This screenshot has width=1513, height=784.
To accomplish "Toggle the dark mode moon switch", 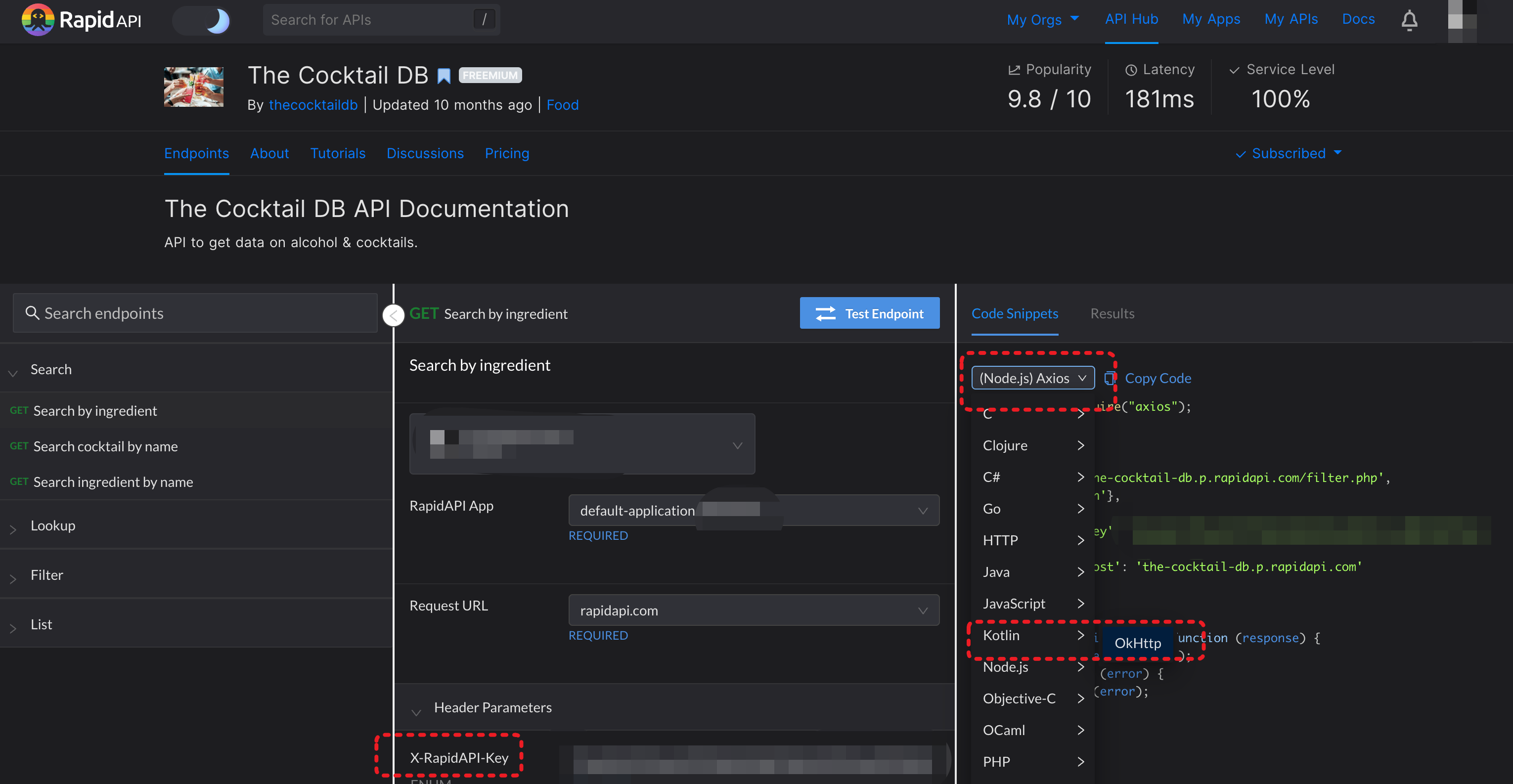I will (202, 20).
